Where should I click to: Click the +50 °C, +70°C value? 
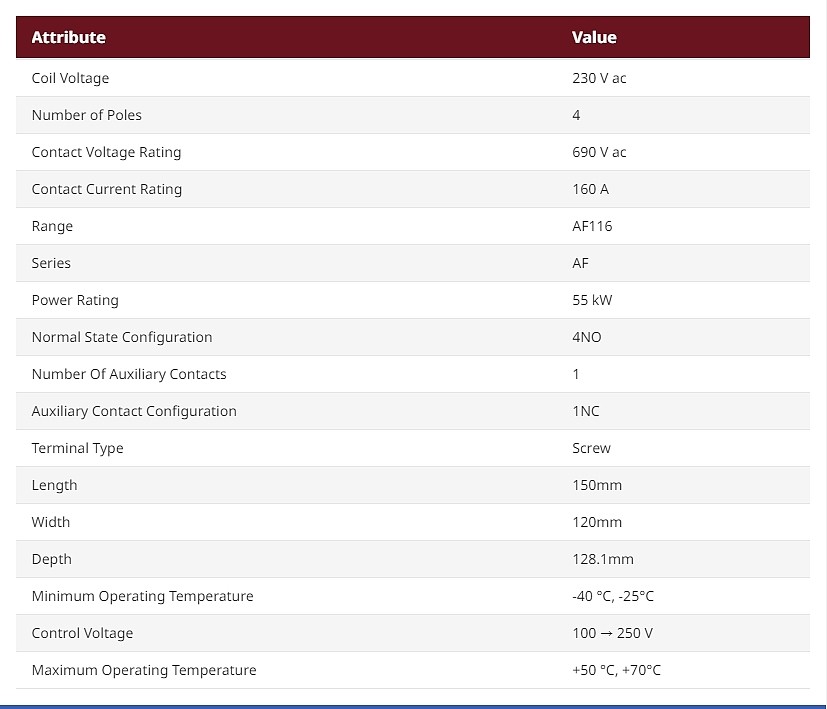tap(616, 670)
